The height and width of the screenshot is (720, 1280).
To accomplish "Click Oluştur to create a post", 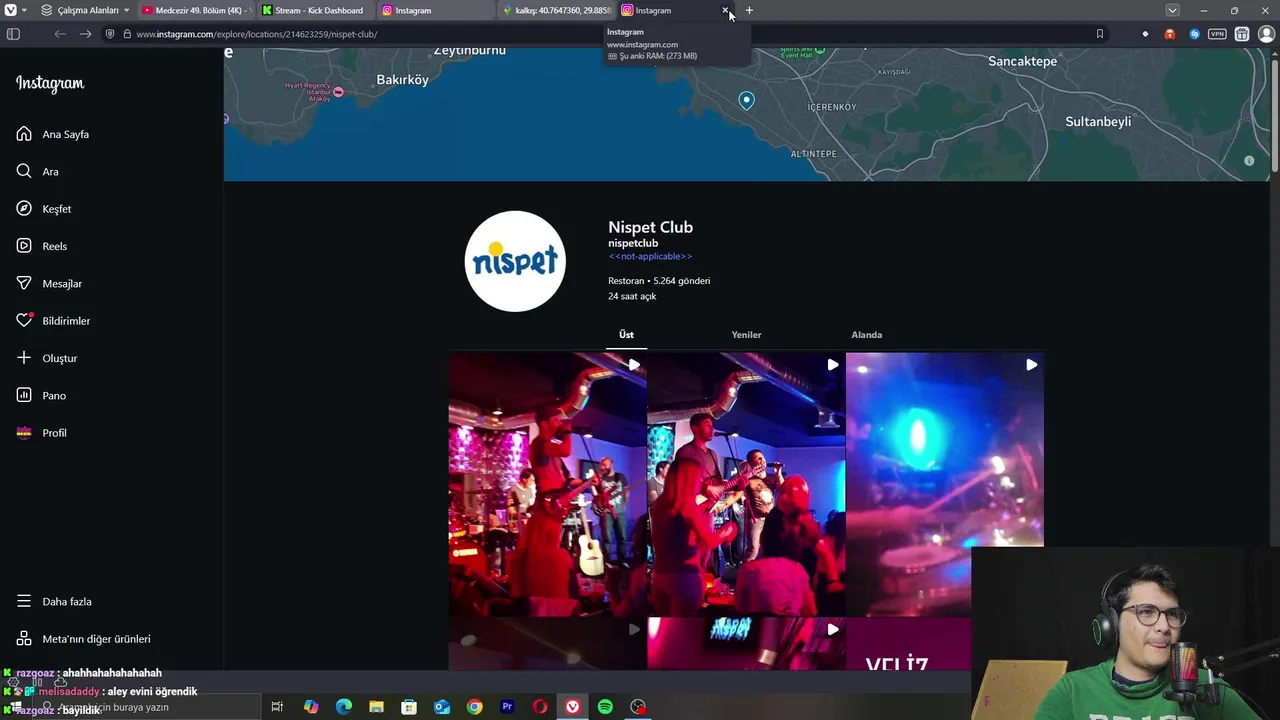I will (x=47, y=358).
